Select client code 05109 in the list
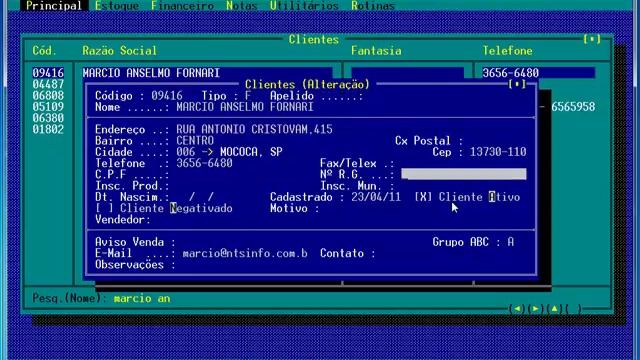This screenshot has width=640, height=360. [48, 107]
